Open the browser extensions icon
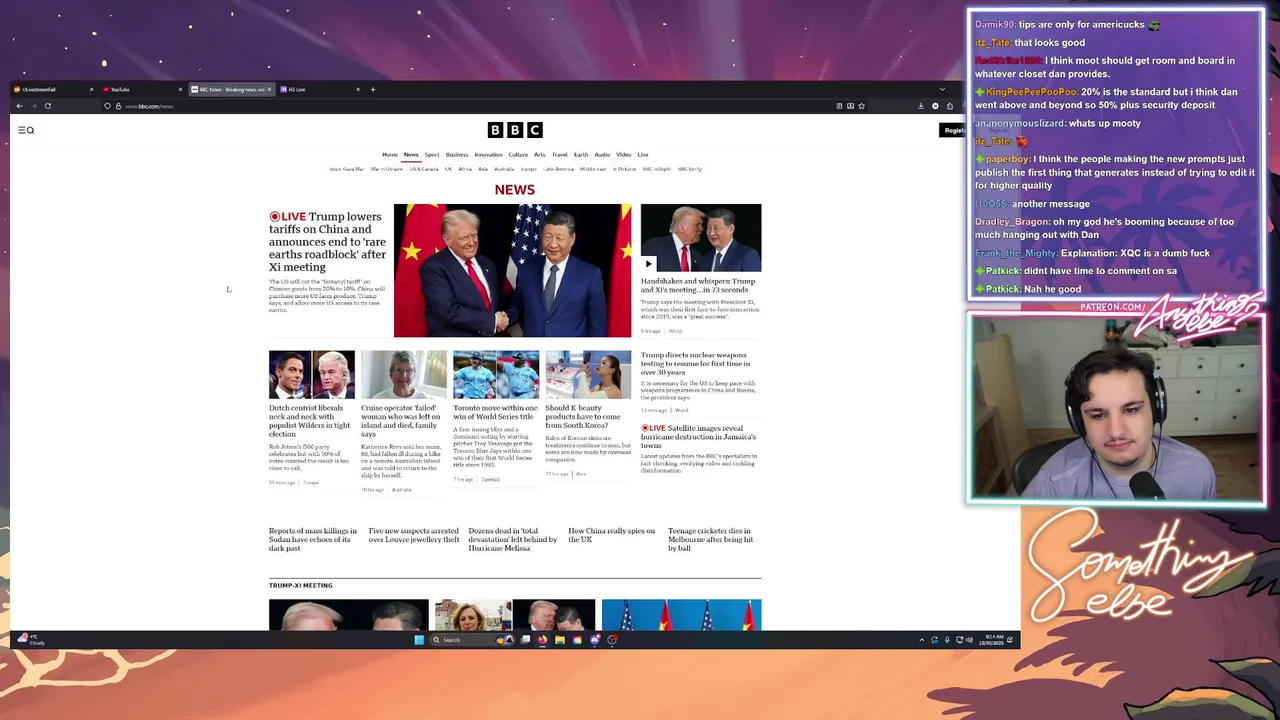 coord(950,106)
